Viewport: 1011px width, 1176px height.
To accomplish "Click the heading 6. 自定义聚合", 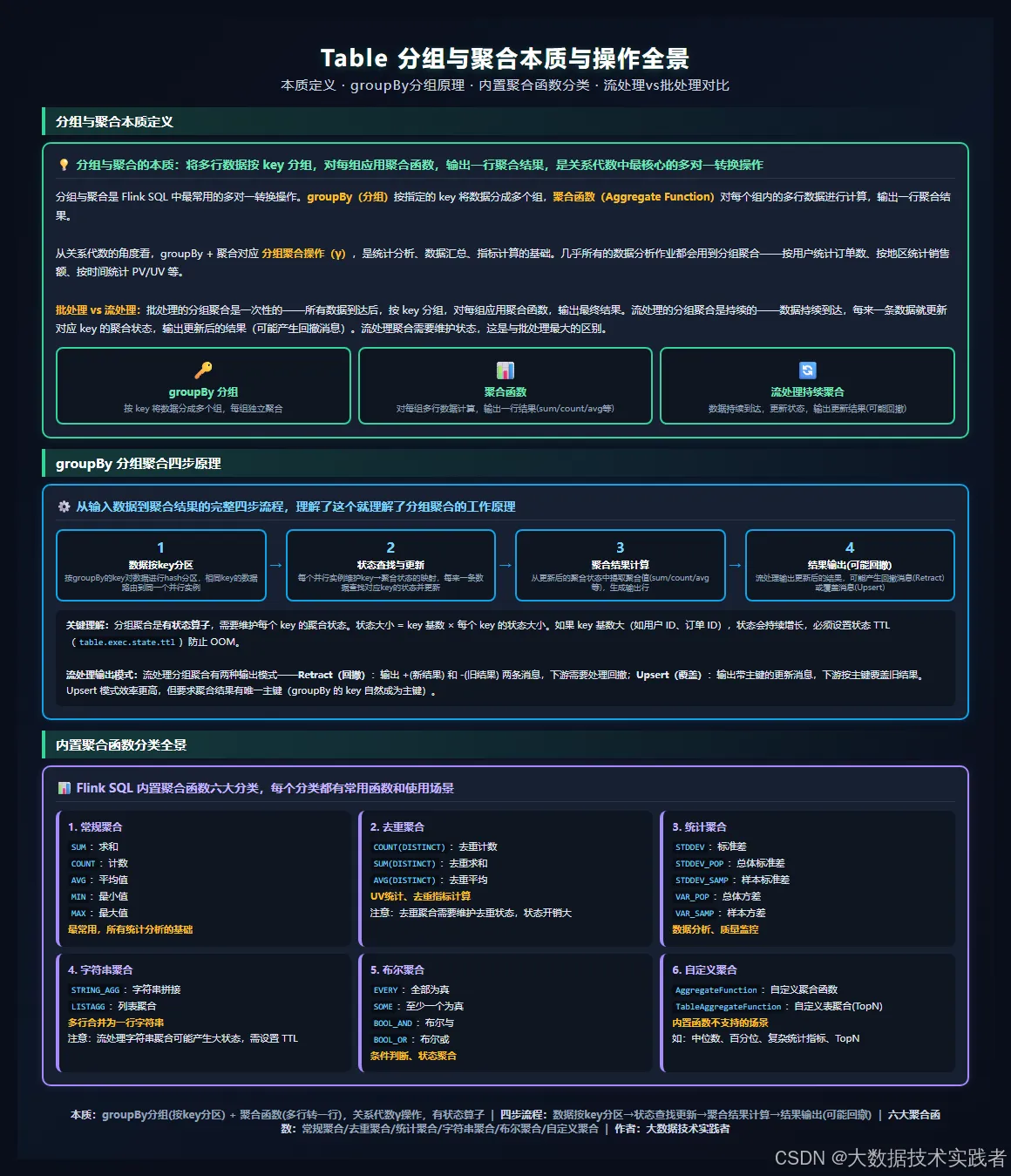I will click(x=704, y=970).
